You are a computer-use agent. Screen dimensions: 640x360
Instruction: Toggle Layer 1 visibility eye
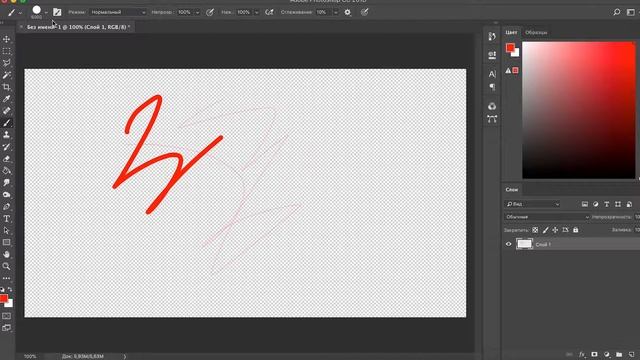(509, 244)
